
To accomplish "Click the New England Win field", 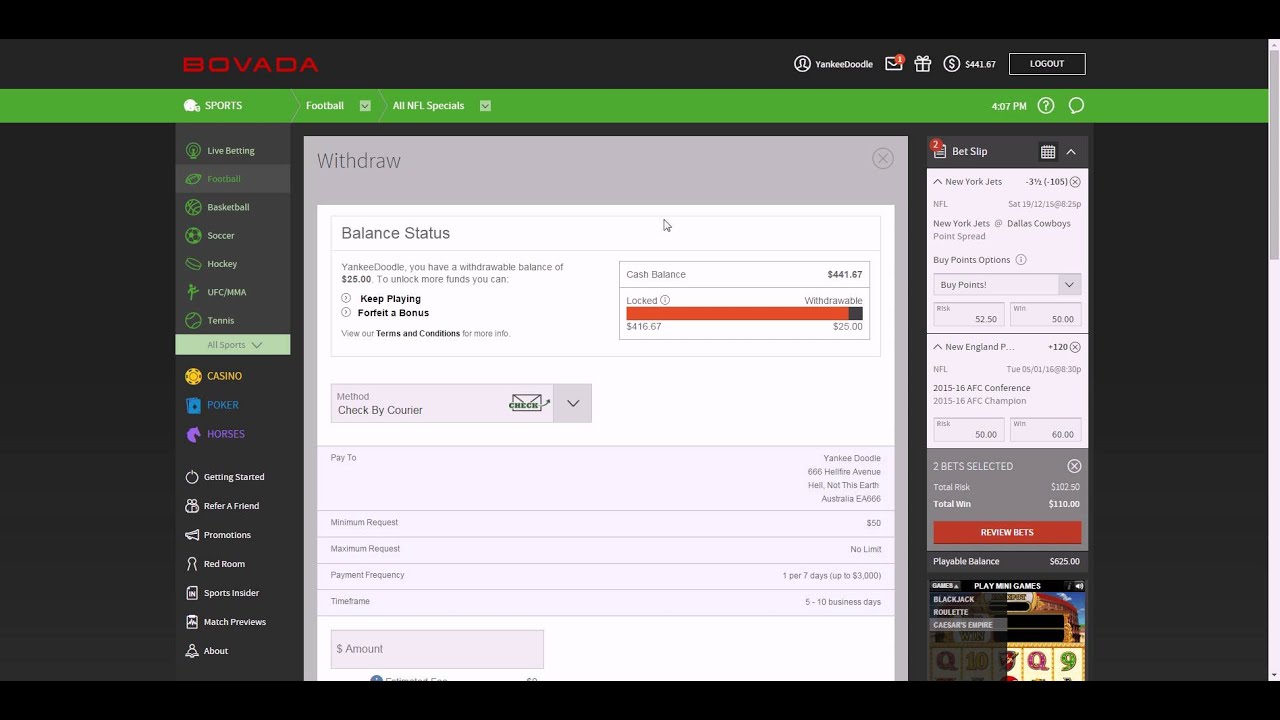I will [x=1044, y=430].
